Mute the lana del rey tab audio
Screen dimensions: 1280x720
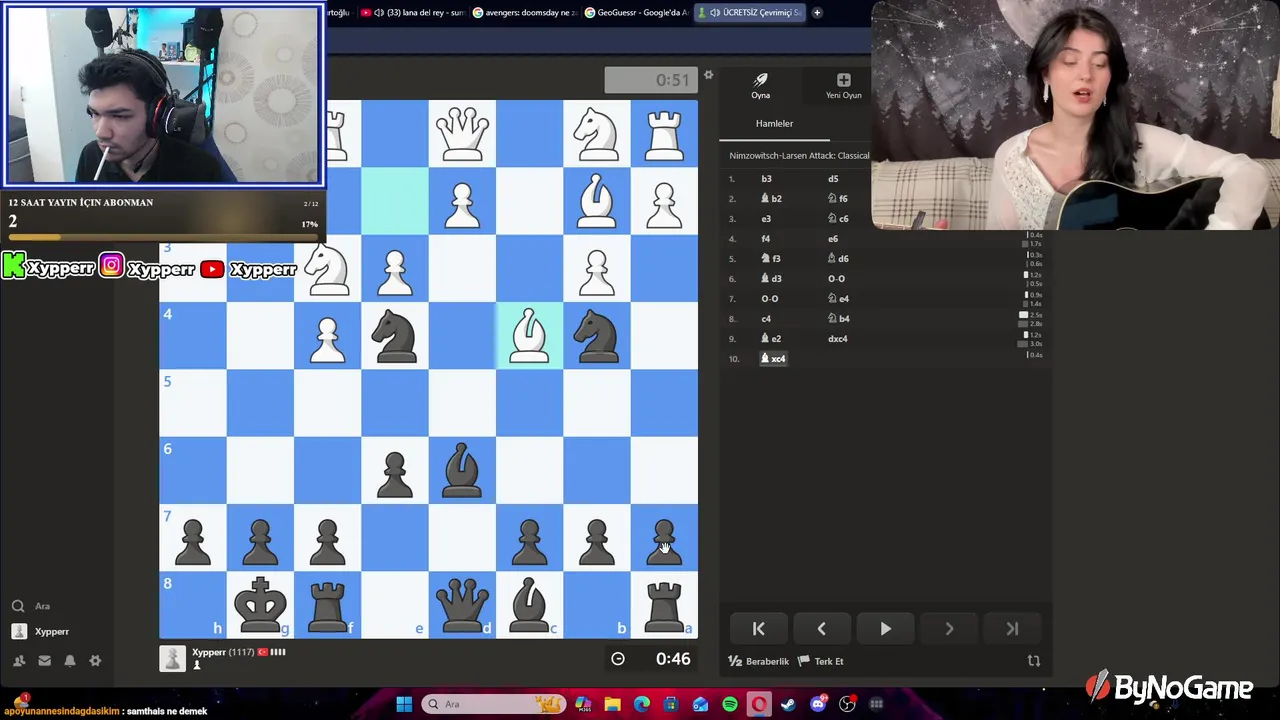click(378, 12)
